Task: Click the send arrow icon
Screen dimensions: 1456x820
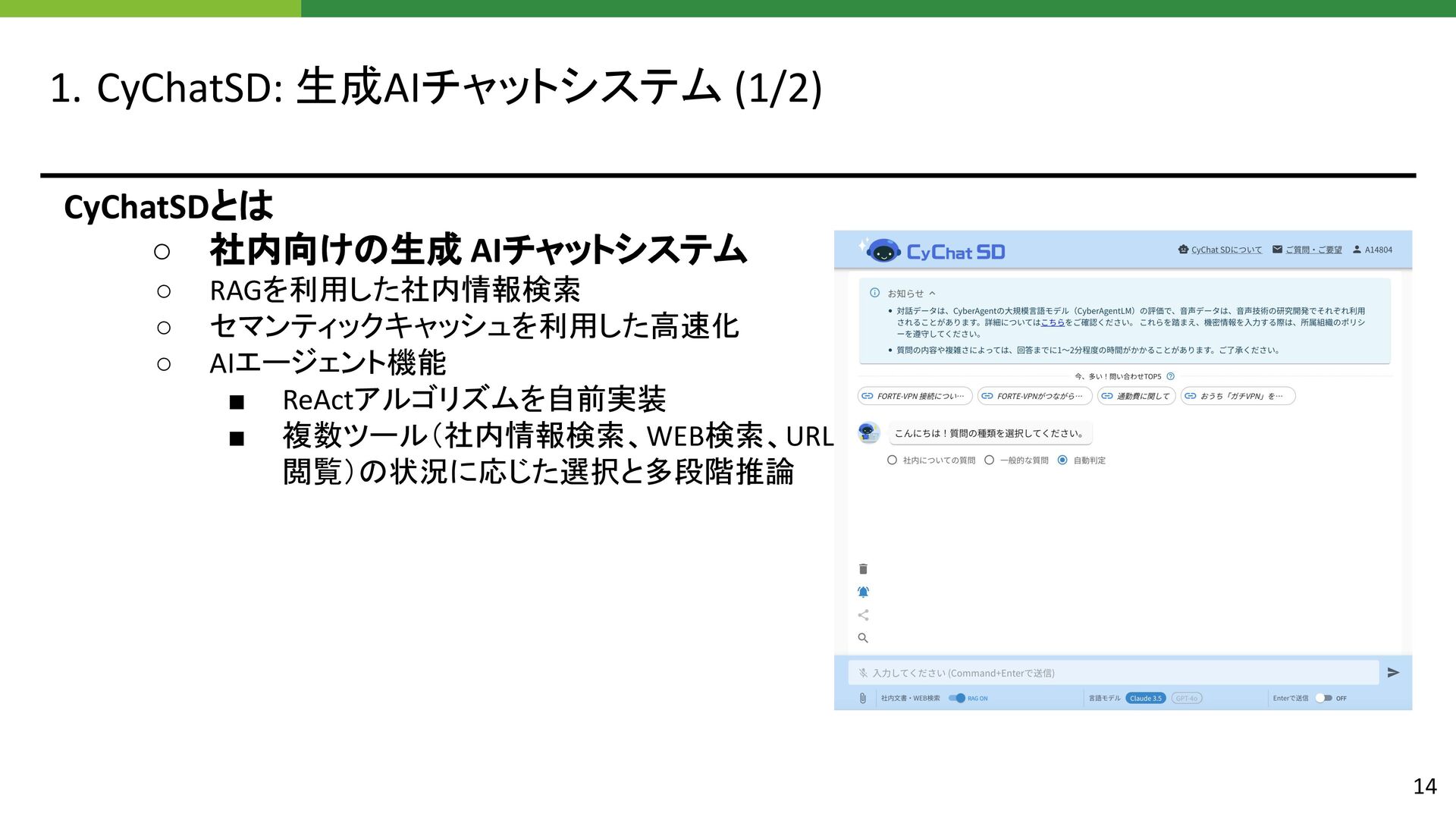Action: pyautogui.click(x=1393, y=672)
